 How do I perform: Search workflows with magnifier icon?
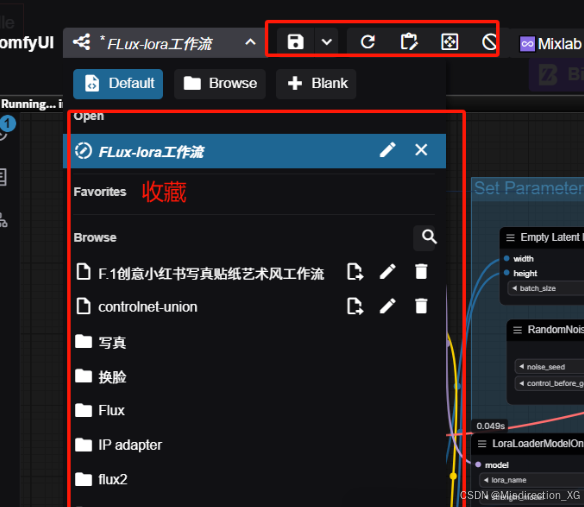(x=429, y=237)
